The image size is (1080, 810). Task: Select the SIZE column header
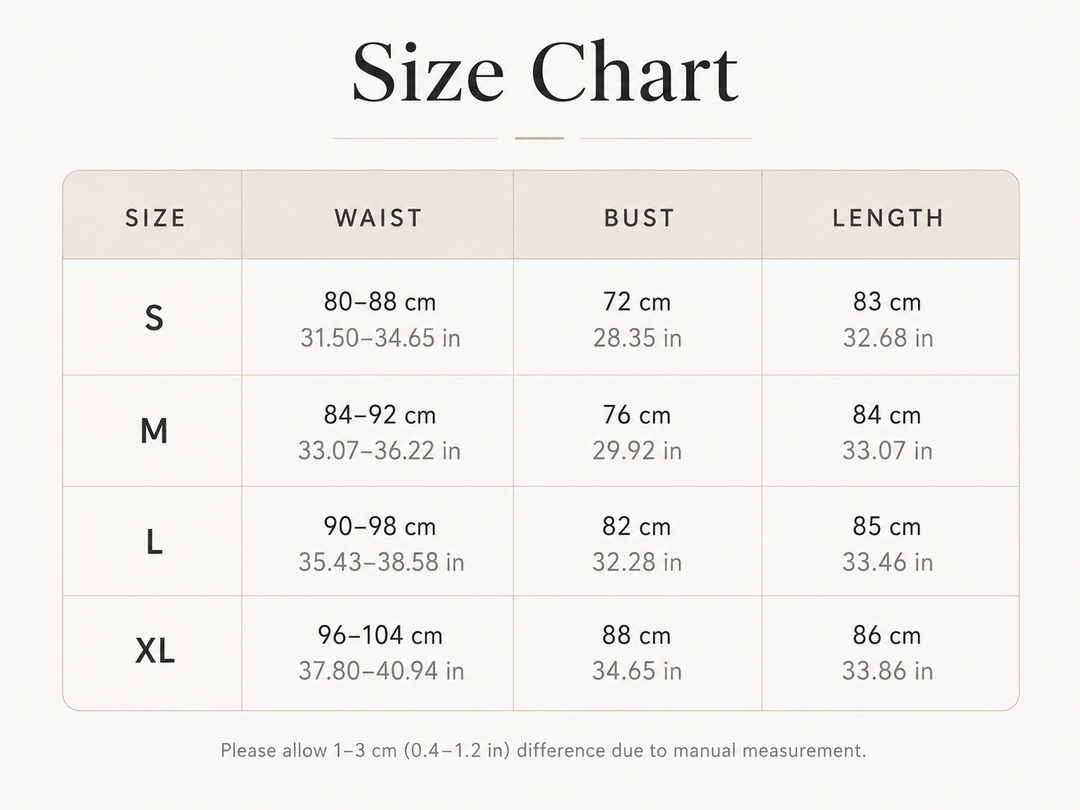[155, 218]
